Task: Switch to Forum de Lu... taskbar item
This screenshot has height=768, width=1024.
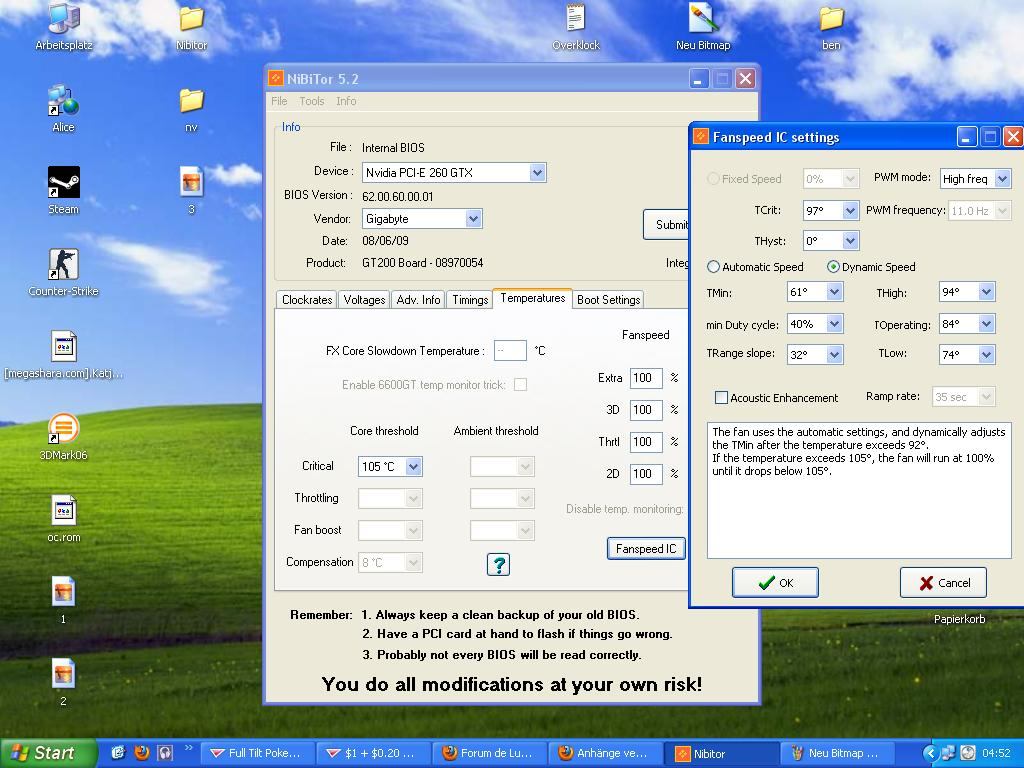Action: point(489,753)
